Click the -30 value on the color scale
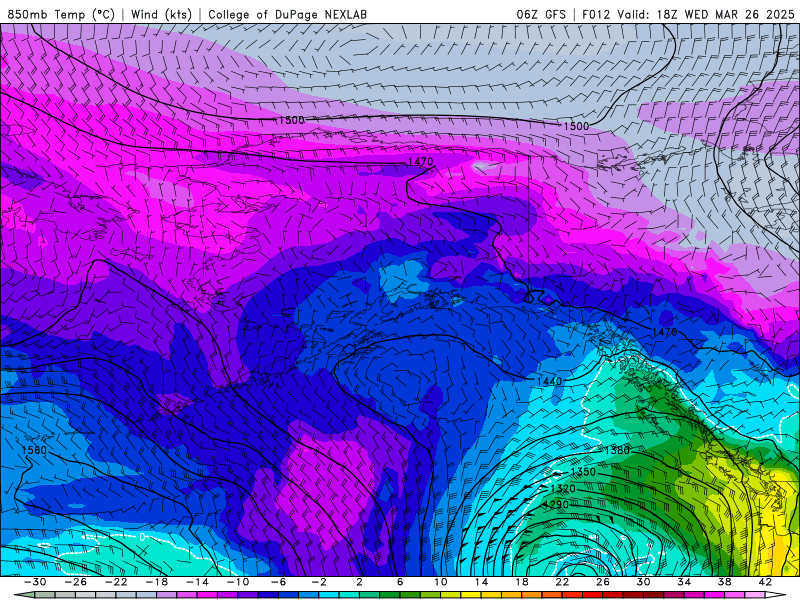Screen dimensions: 800x600 point(35,582)
